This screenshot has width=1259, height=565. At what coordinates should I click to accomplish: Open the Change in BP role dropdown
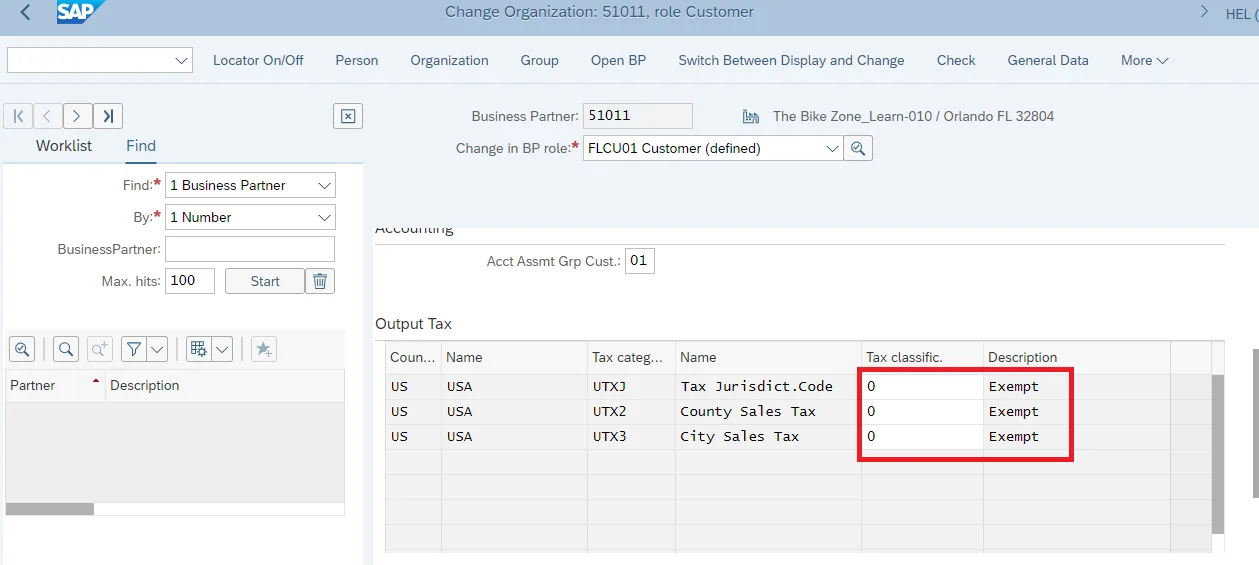832,148
